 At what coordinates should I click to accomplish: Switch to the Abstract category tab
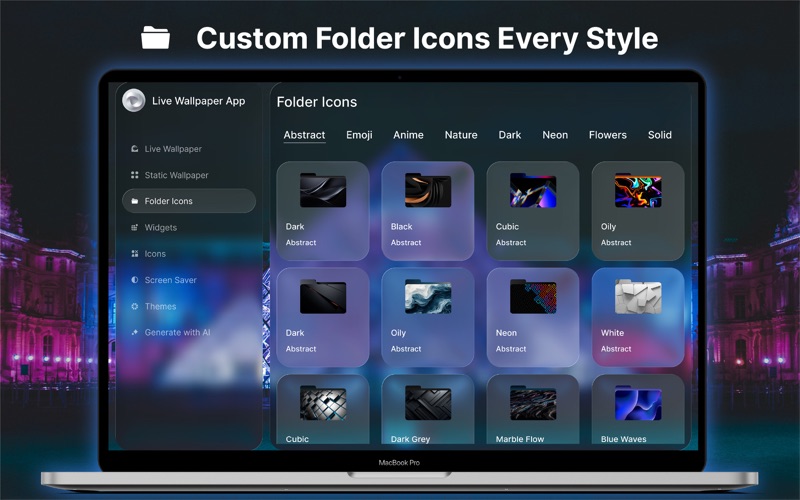(x=304, y=135)
